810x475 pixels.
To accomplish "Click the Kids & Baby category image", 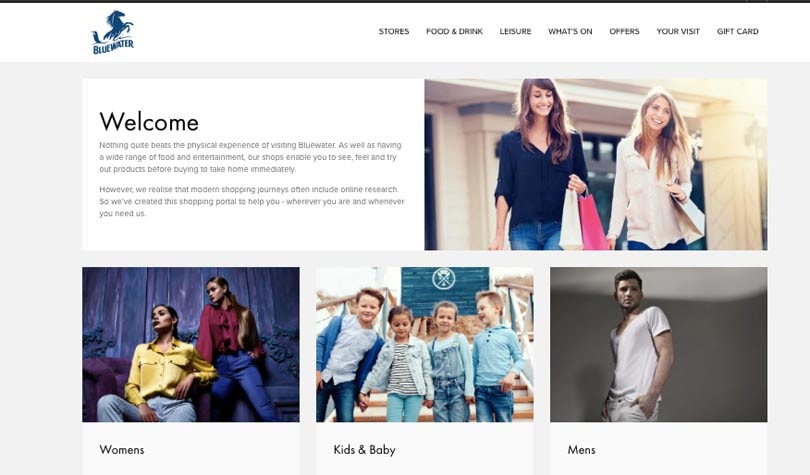I will tap(425, 344).
